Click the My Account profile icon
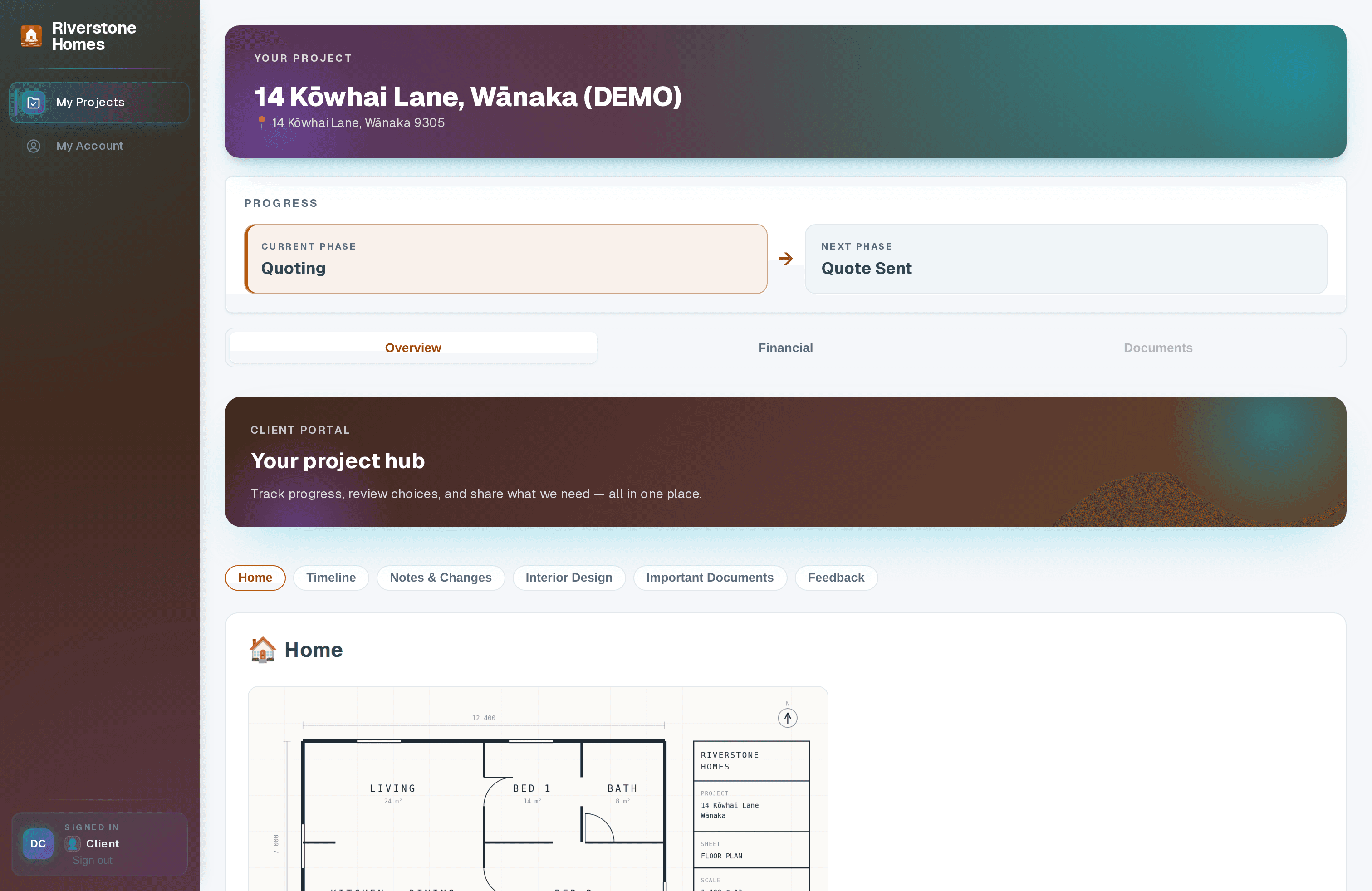This screenshot has width=1372, height=891. click(x=34, y=146)
